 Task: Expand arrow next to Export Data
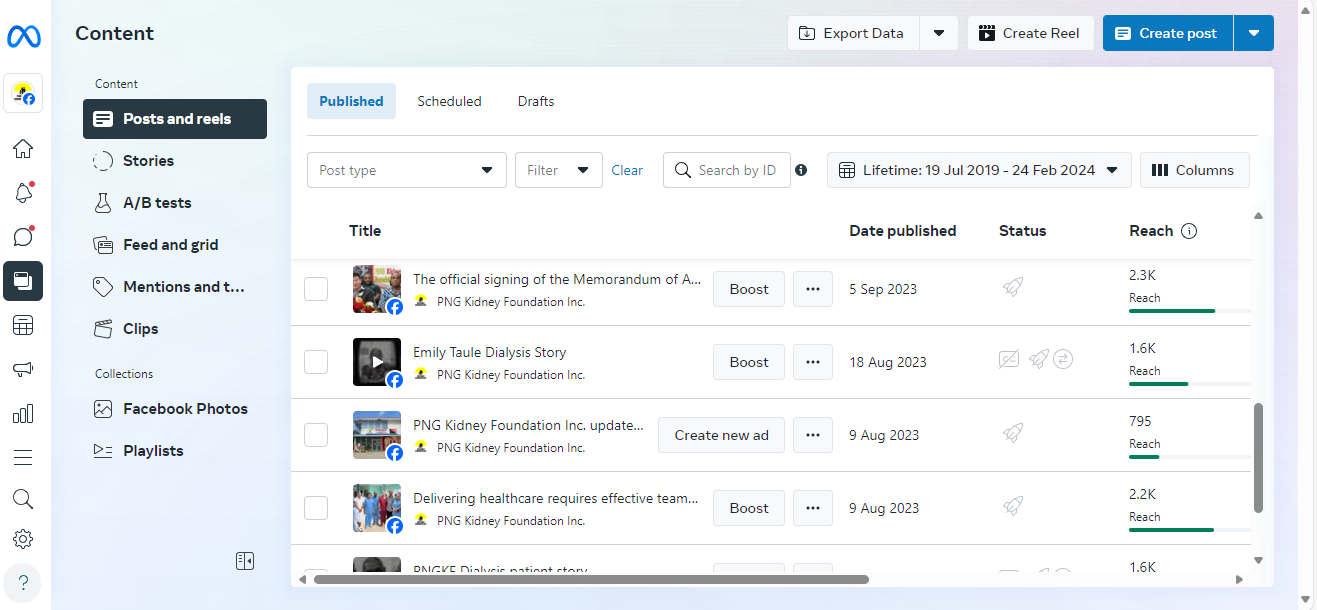(939, 33)
